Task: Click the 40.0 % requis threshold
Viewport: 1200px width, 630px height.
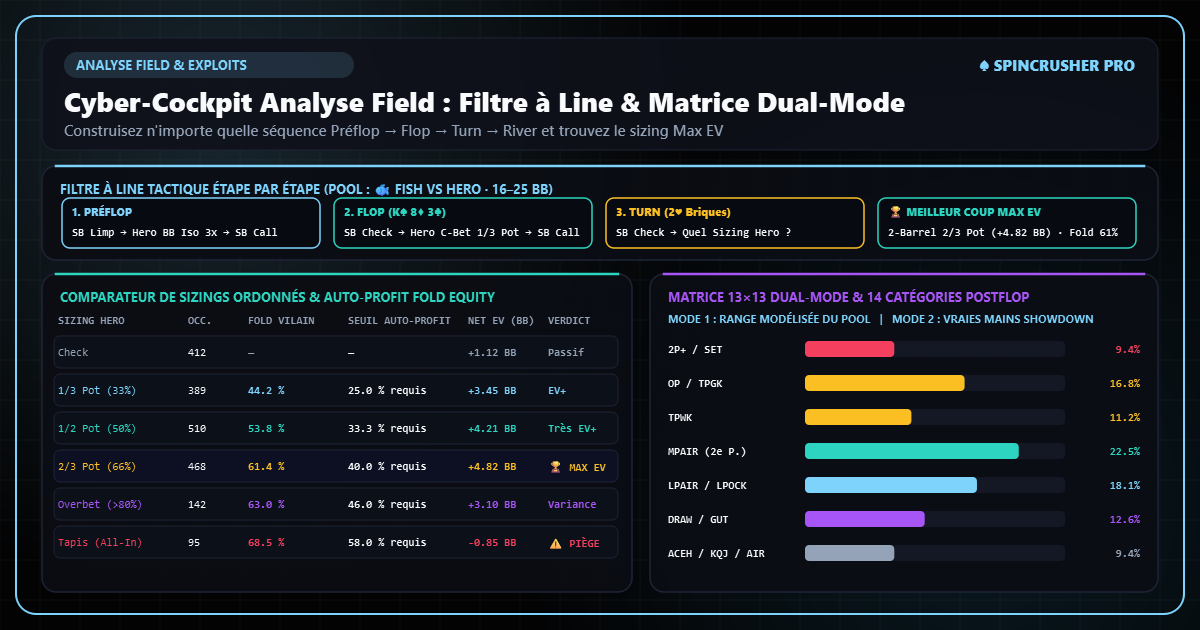Action: (x=387, y=467)
